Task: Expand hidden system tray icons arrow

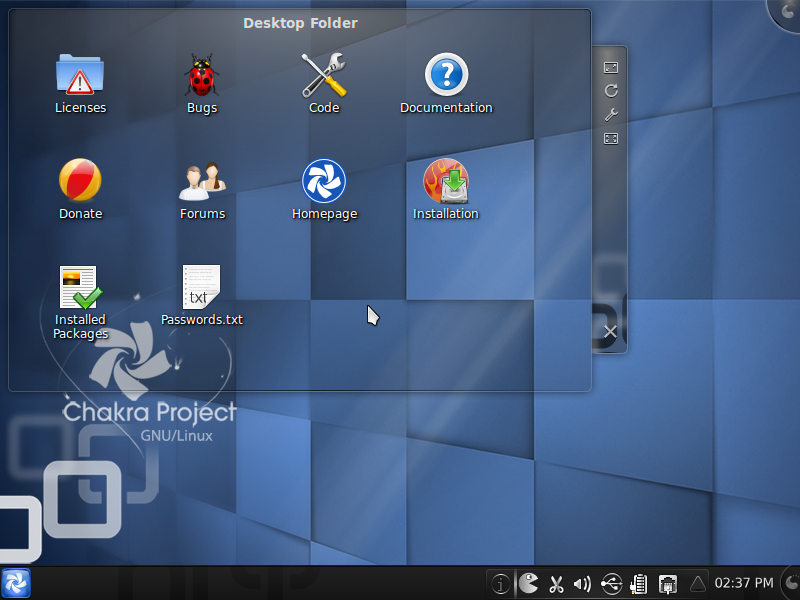Action: pos(697,583)
